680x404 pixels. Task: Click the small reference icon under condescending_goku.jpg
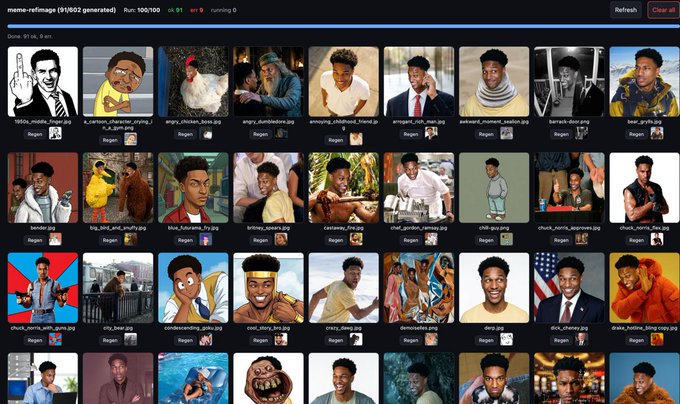tap(206, 339)
